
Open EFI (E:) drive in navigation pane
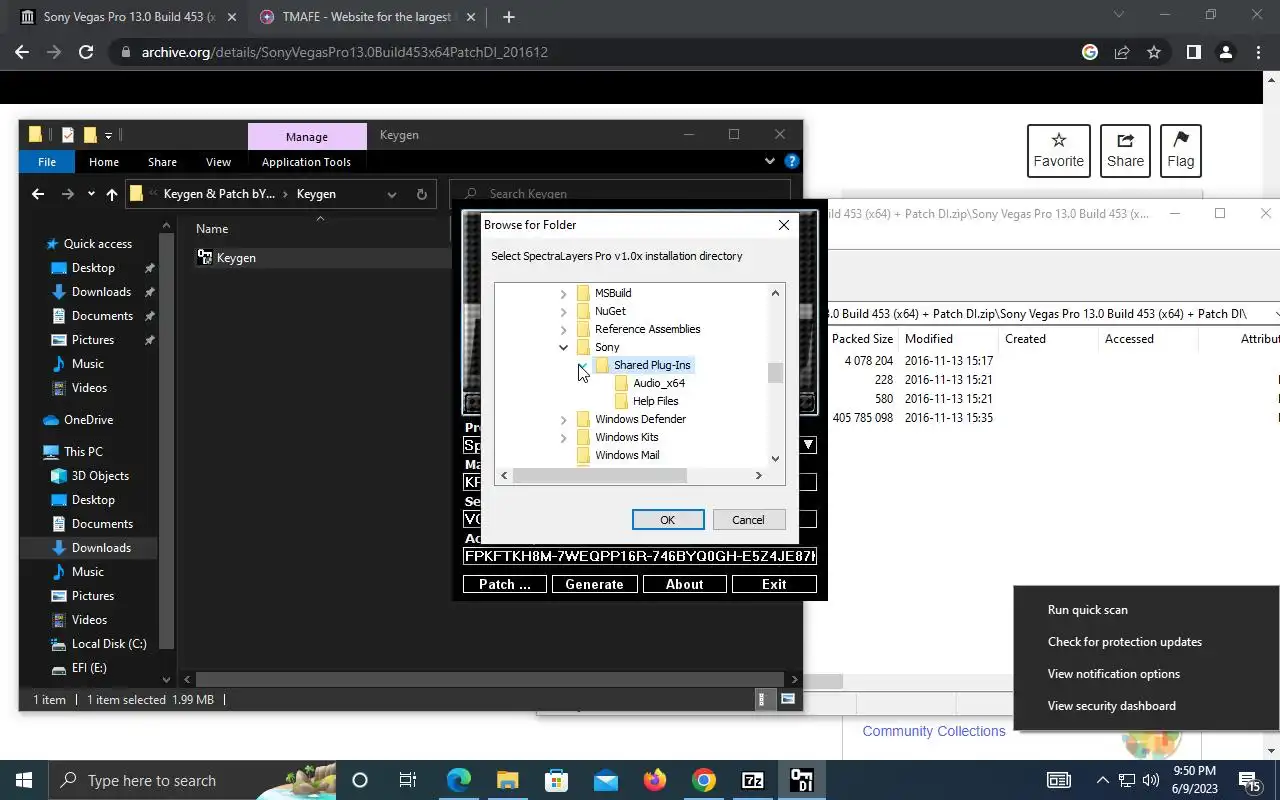(89, 668)
